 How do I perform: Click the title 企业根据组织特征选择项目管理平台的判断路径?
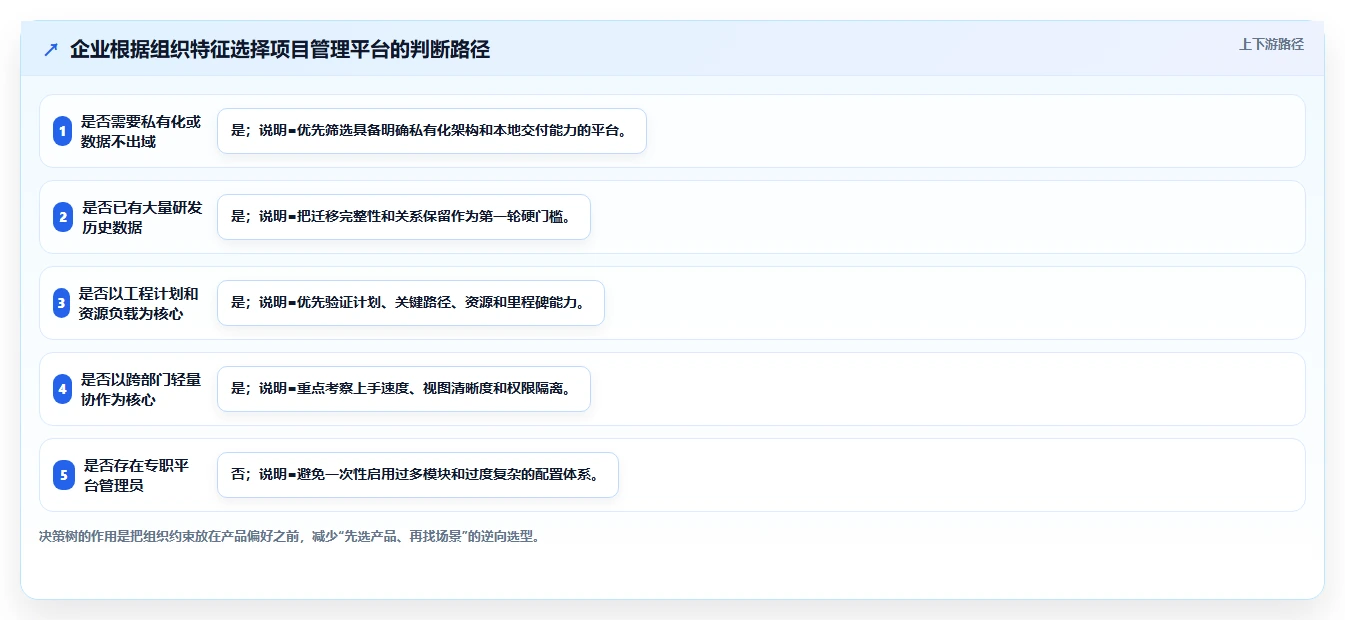tap(280, 50)
